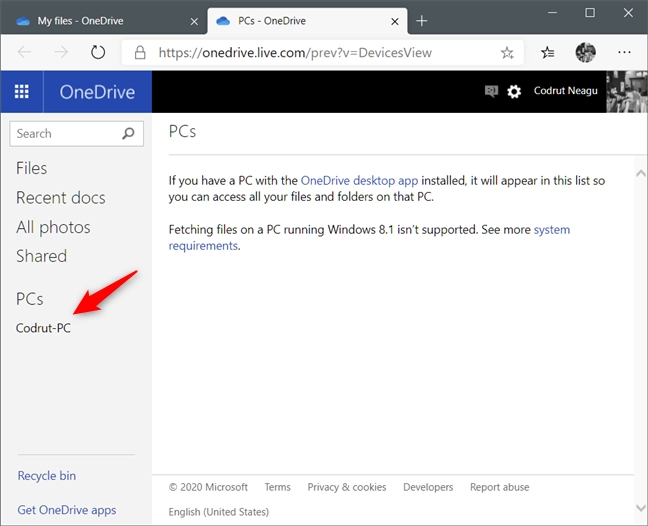Viewport: 648px width, 526px height.
Task: Click the scrollbar up arrow
Action: pyautogui.click(x=641, y=173)
